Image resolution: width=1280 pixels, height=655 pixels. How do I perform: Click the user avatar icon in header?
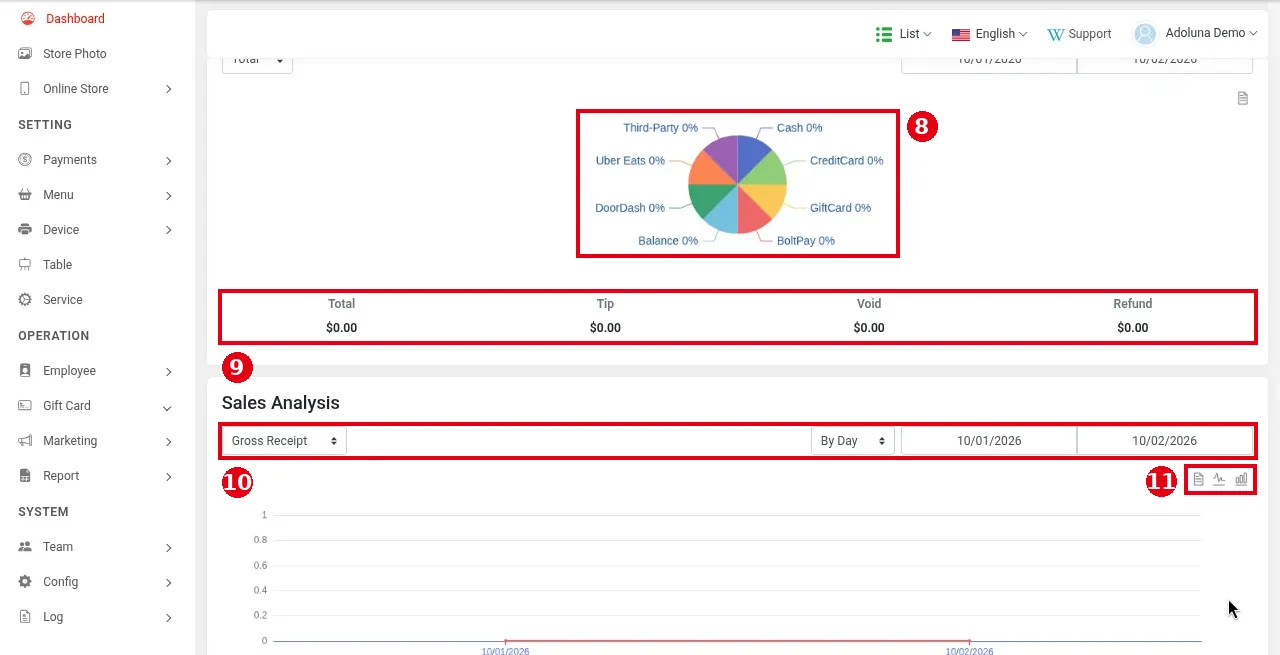[x=1145, y=34]
